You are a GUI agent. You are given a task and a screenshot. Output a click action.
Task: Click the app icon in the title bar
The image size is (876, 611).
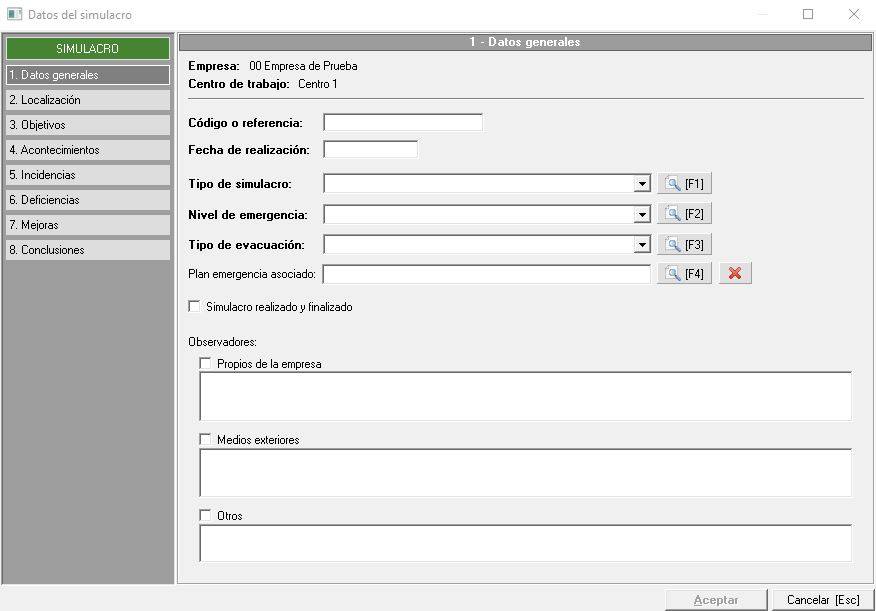pyautogui.click(x=15, y=15)
